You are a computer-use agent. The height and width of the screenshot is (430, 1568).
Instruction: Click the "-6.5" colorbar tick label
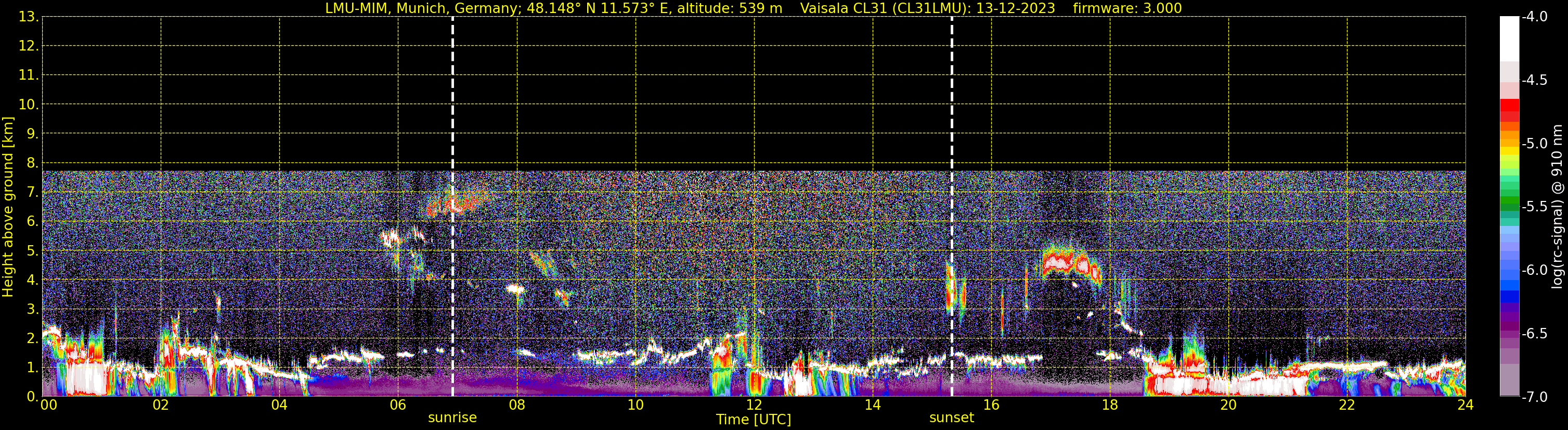coord(1534,333)
